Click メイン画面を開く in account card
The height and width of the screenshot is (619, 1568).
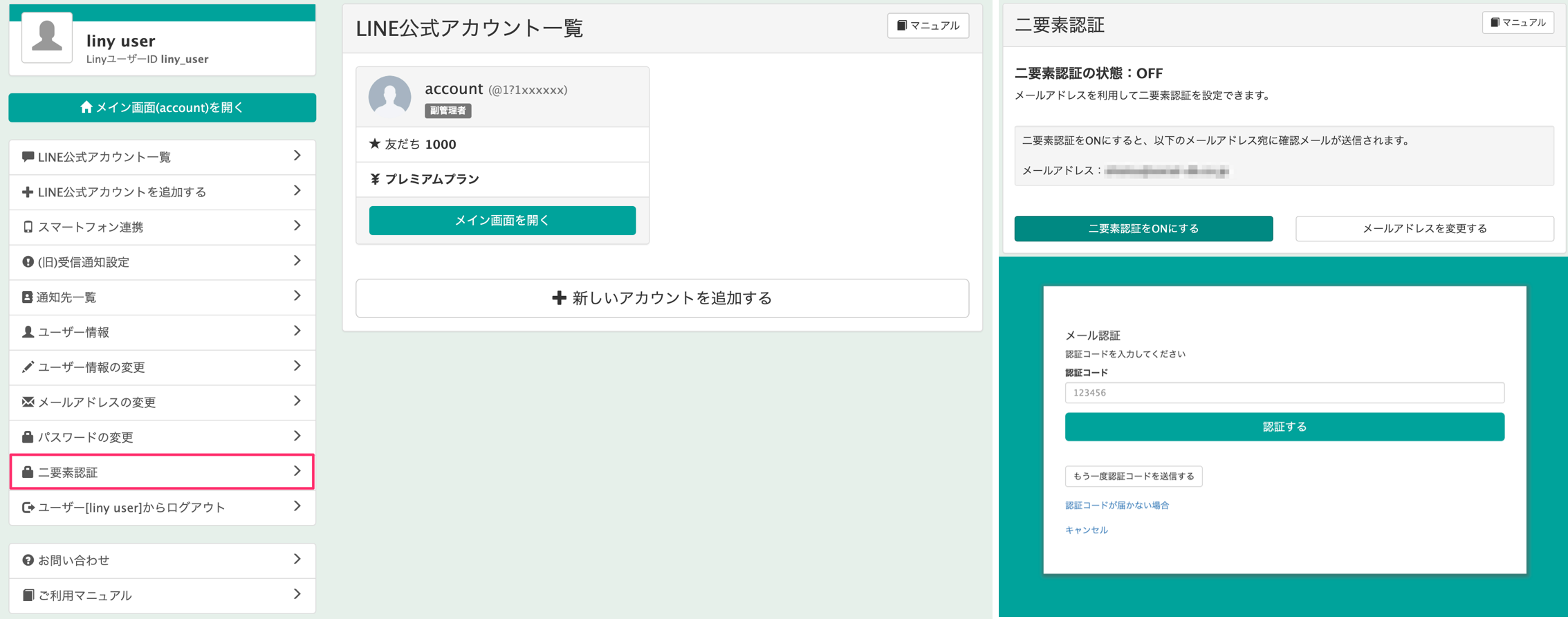click(502, 221)
